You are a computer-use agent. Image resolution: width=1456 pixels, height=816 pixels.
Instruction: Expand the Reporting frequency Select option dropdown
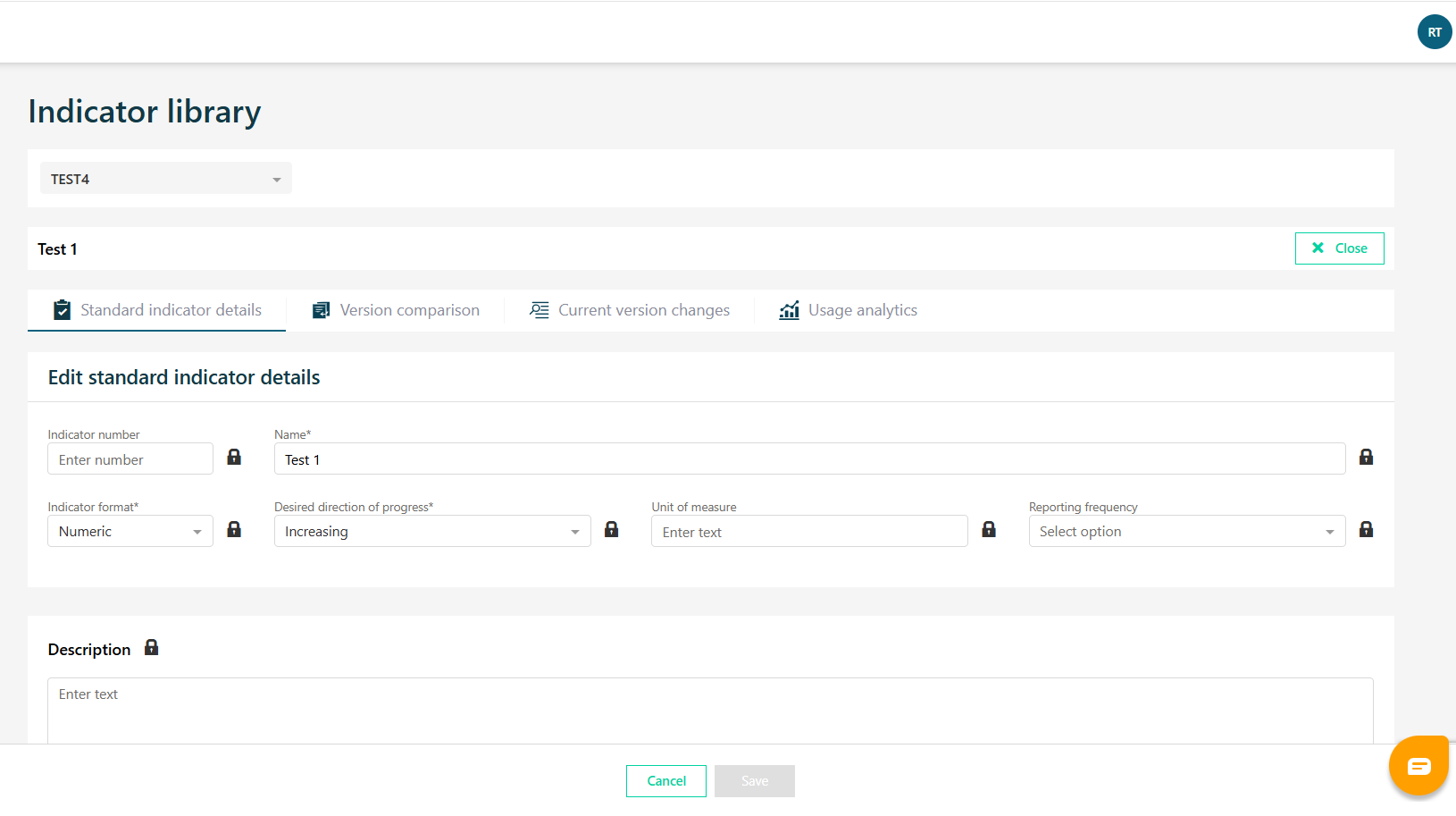pyautogui.click(x=1187, y=531)
